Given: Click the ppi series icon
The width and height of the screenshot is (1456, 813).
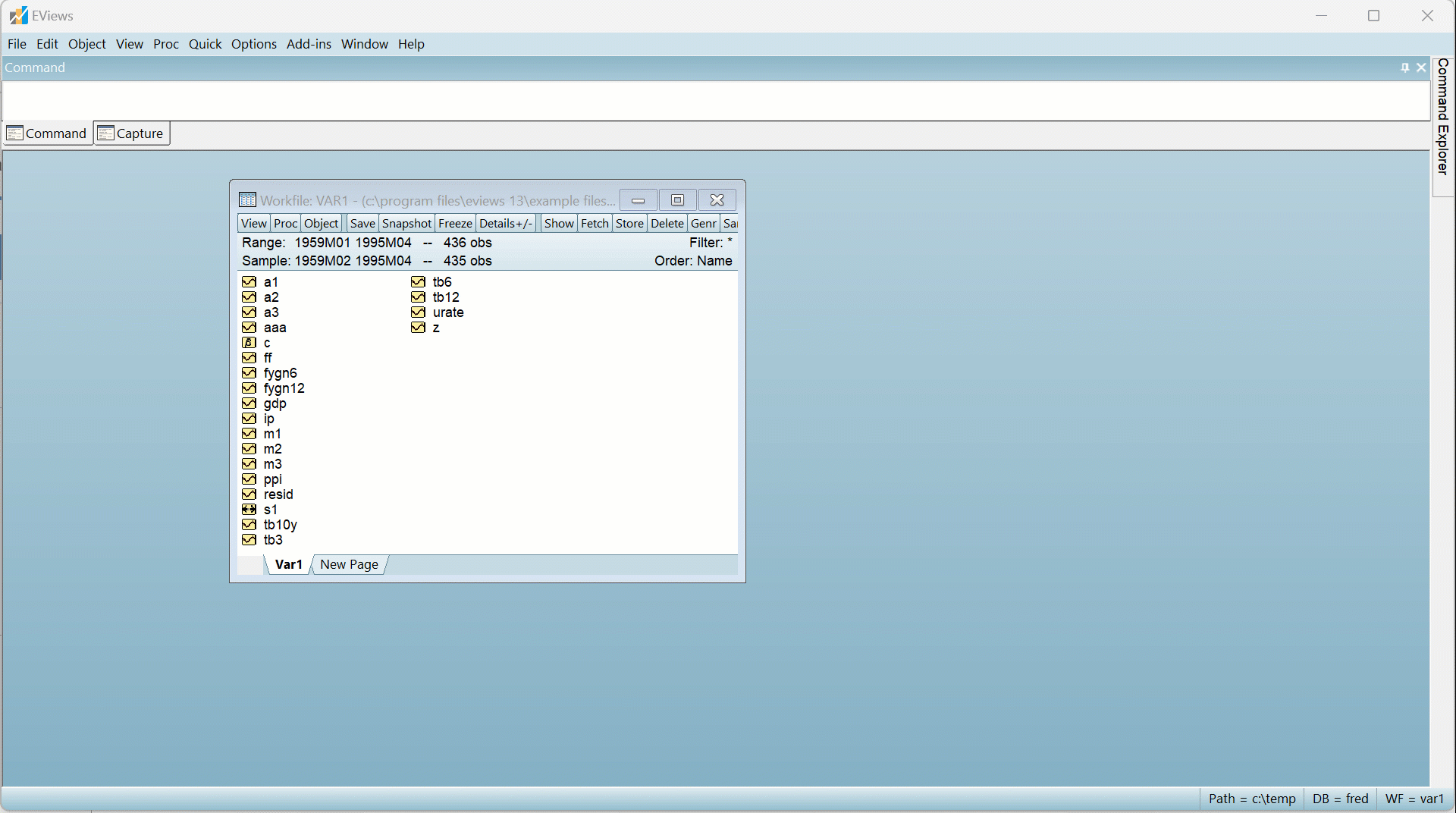Looking at the screenshot, I should [x=249, y=479].
